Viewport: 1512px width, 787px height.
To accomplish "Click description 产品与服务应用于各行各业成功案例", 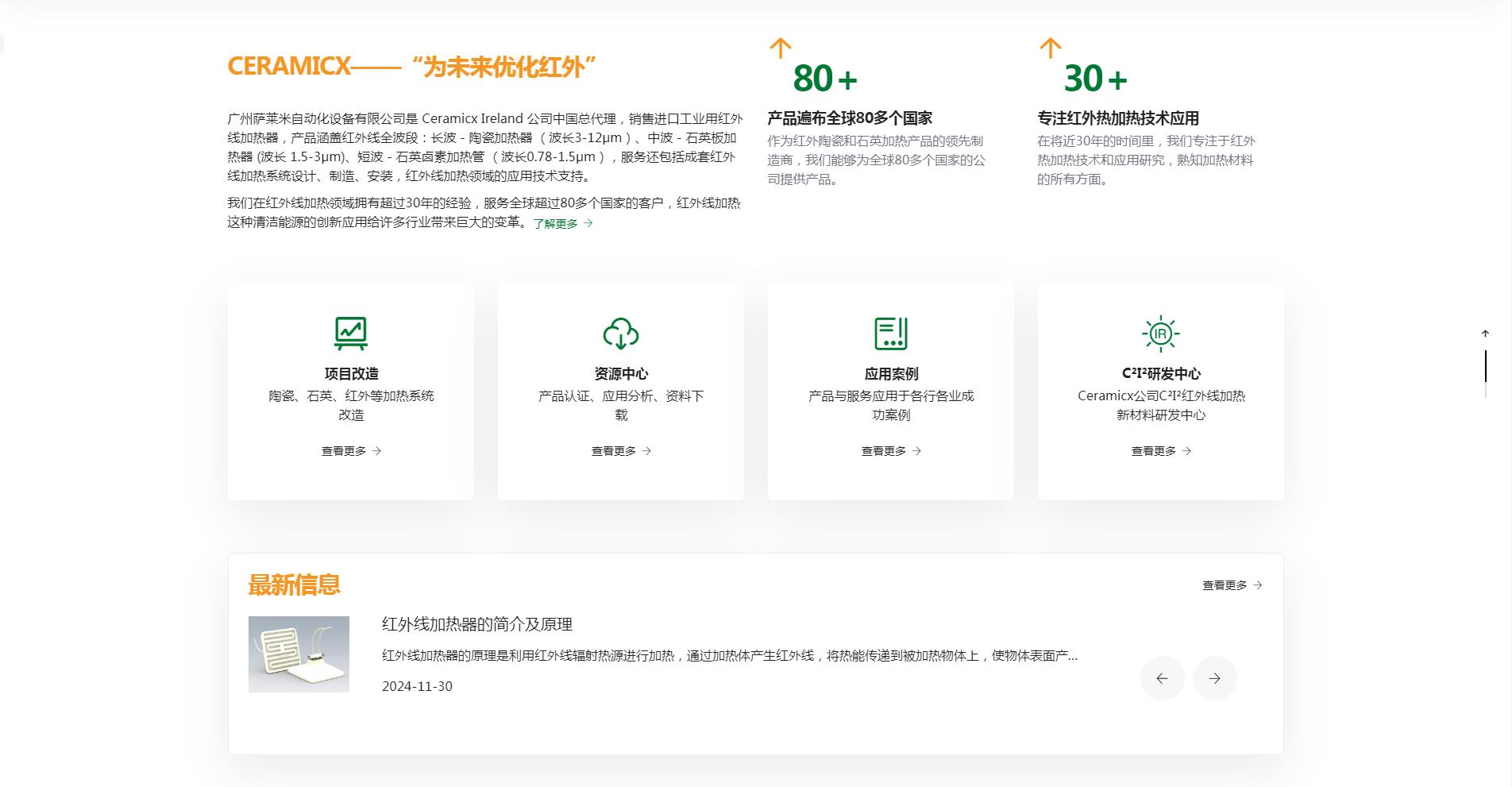I will point(891,405).
